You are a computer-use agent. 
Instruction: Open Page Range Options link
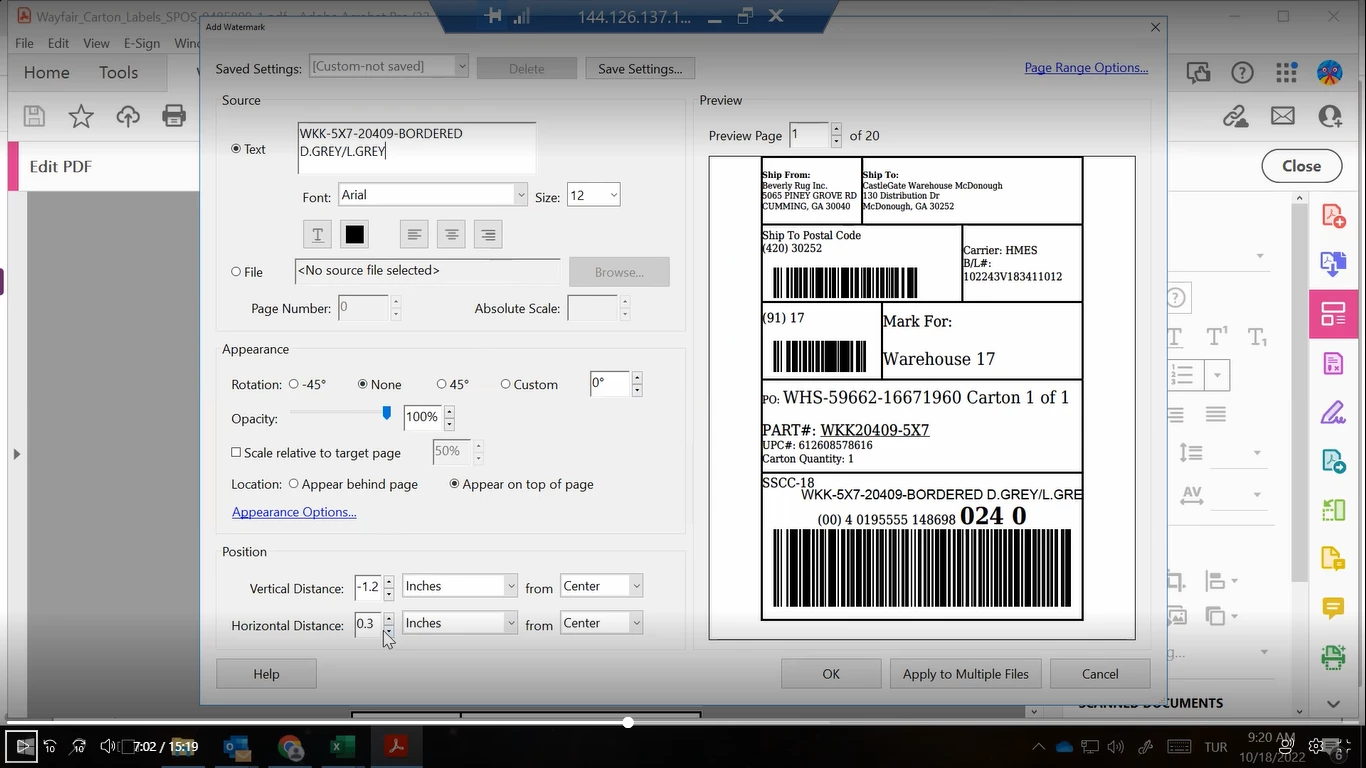[x=1086, y=68]
